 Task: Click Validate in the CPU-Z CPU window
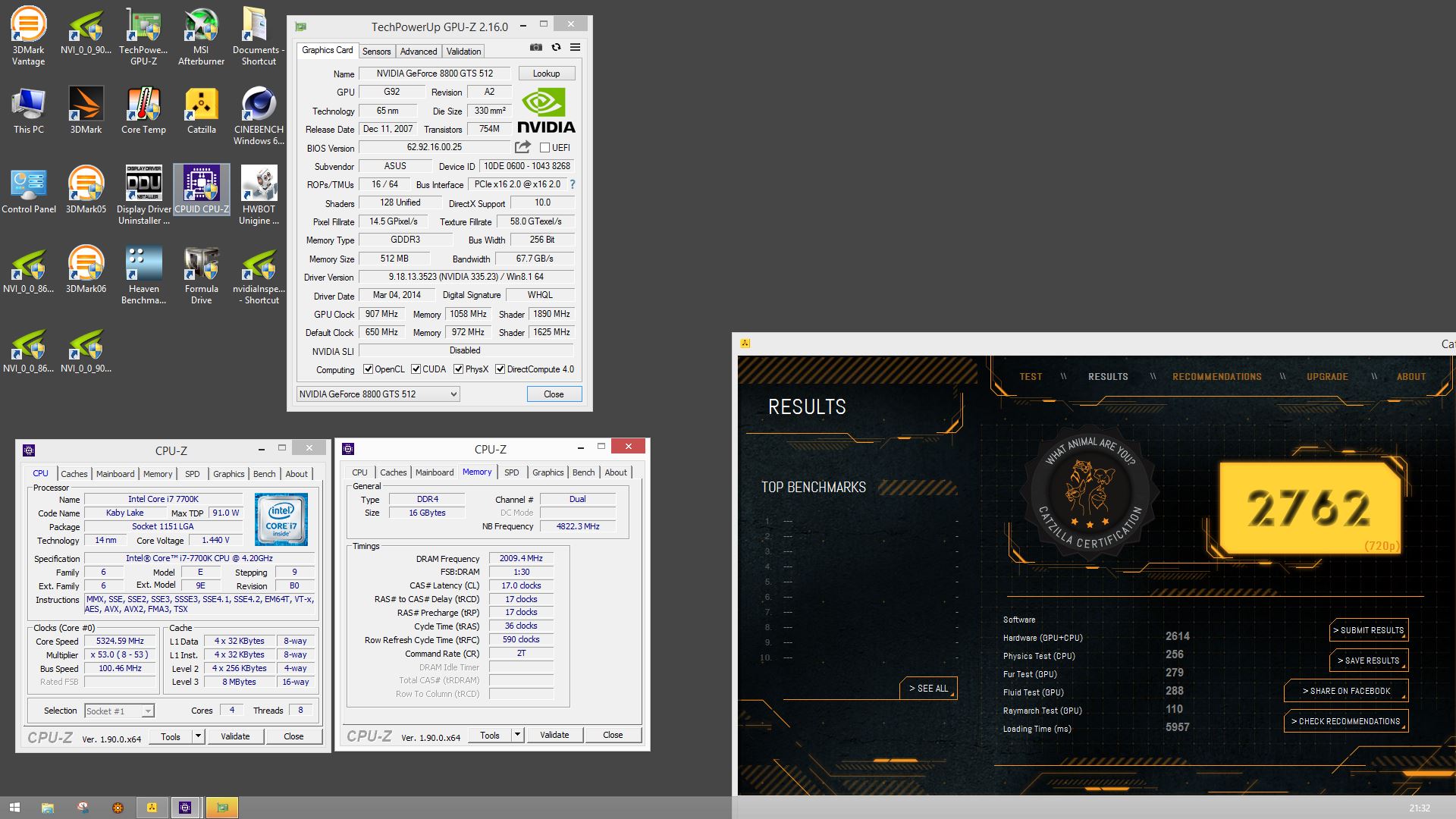tap(235, 736)
